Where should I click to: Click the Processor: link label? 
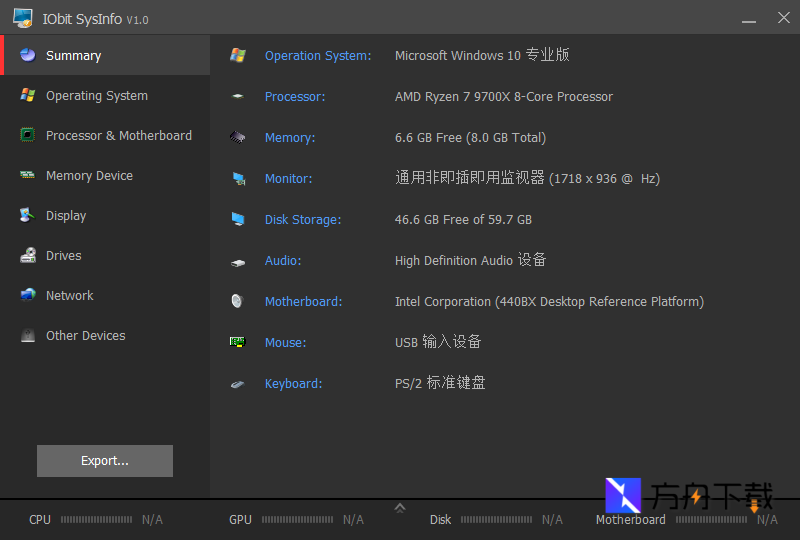295,96
